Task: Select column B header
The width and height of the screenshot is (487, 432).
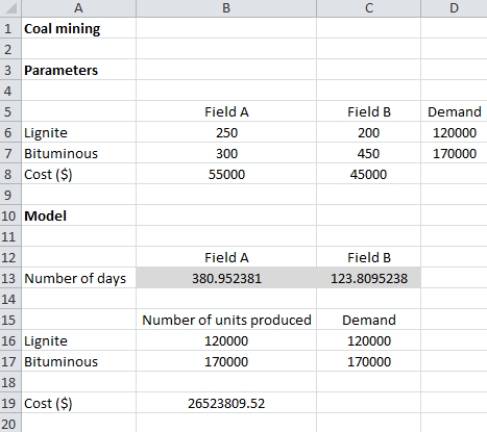Action: (x=226, y=8)
